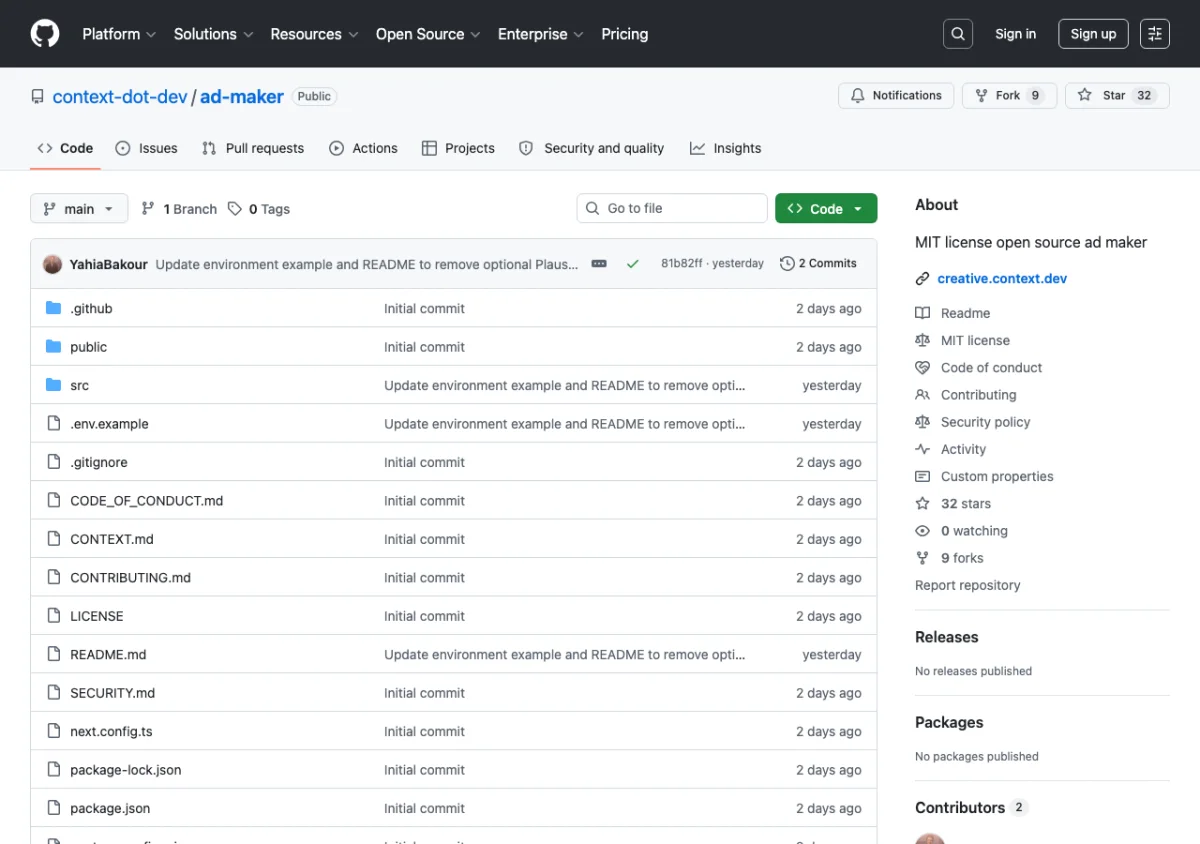Switch to the Actions tab
The image size is (1200, 844).
(x=363, y=148)
